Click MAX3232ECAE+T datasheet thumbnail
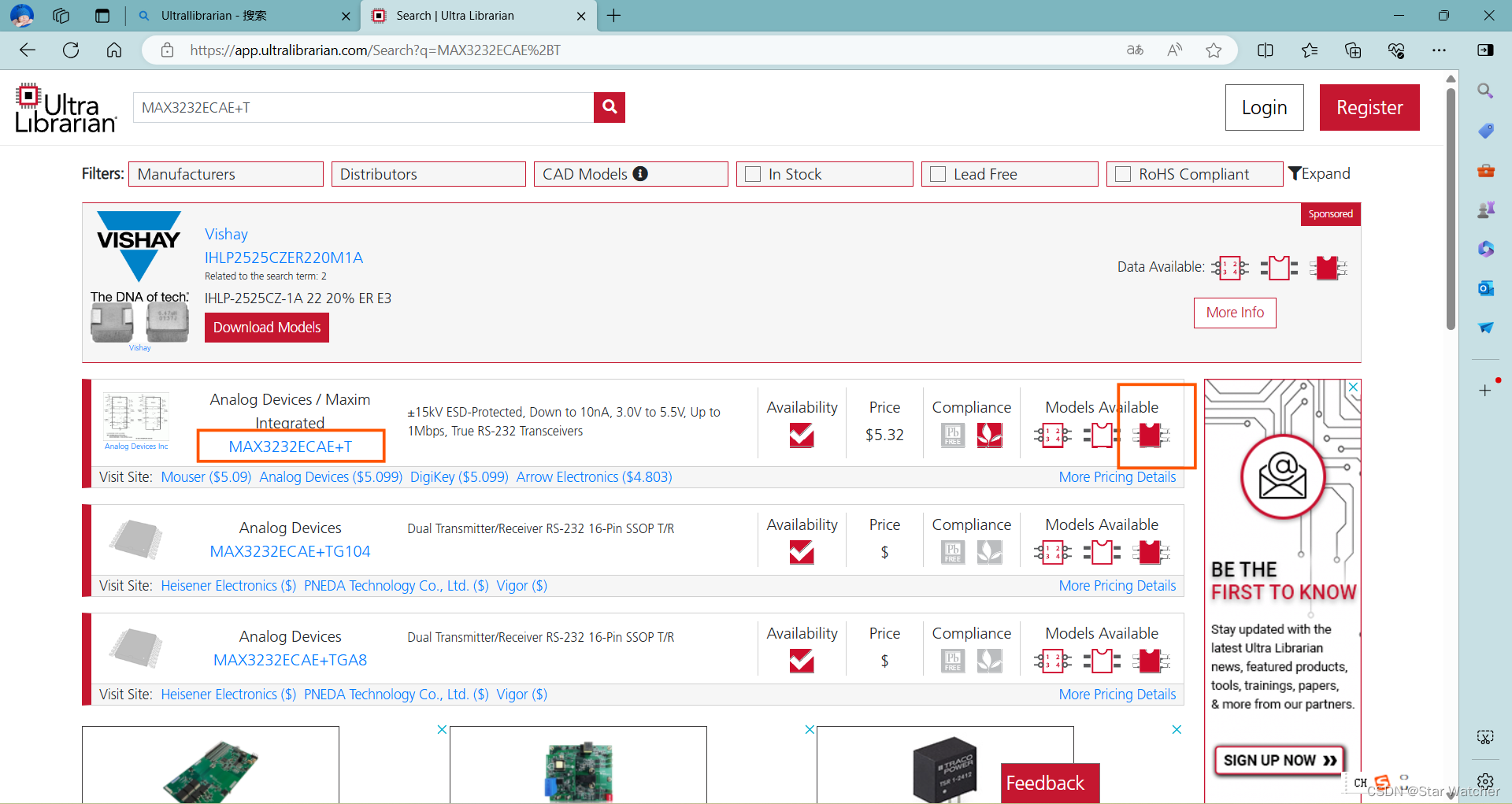This screenshot has height=804, width=1512. point(136,417)
